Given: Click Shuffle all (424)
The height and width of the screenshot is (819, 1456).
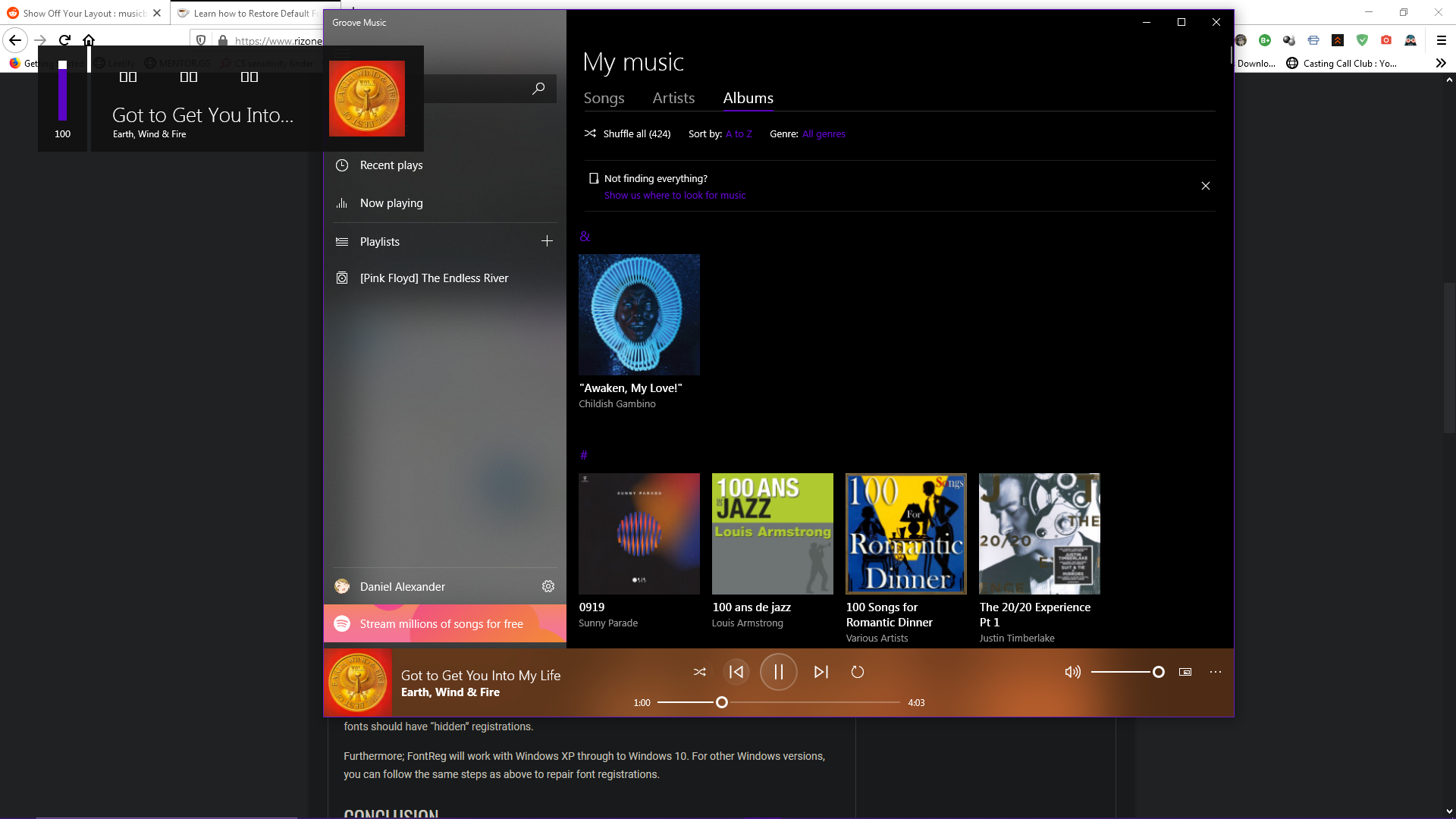Looking at the screenshot, I should click(627, 133).
